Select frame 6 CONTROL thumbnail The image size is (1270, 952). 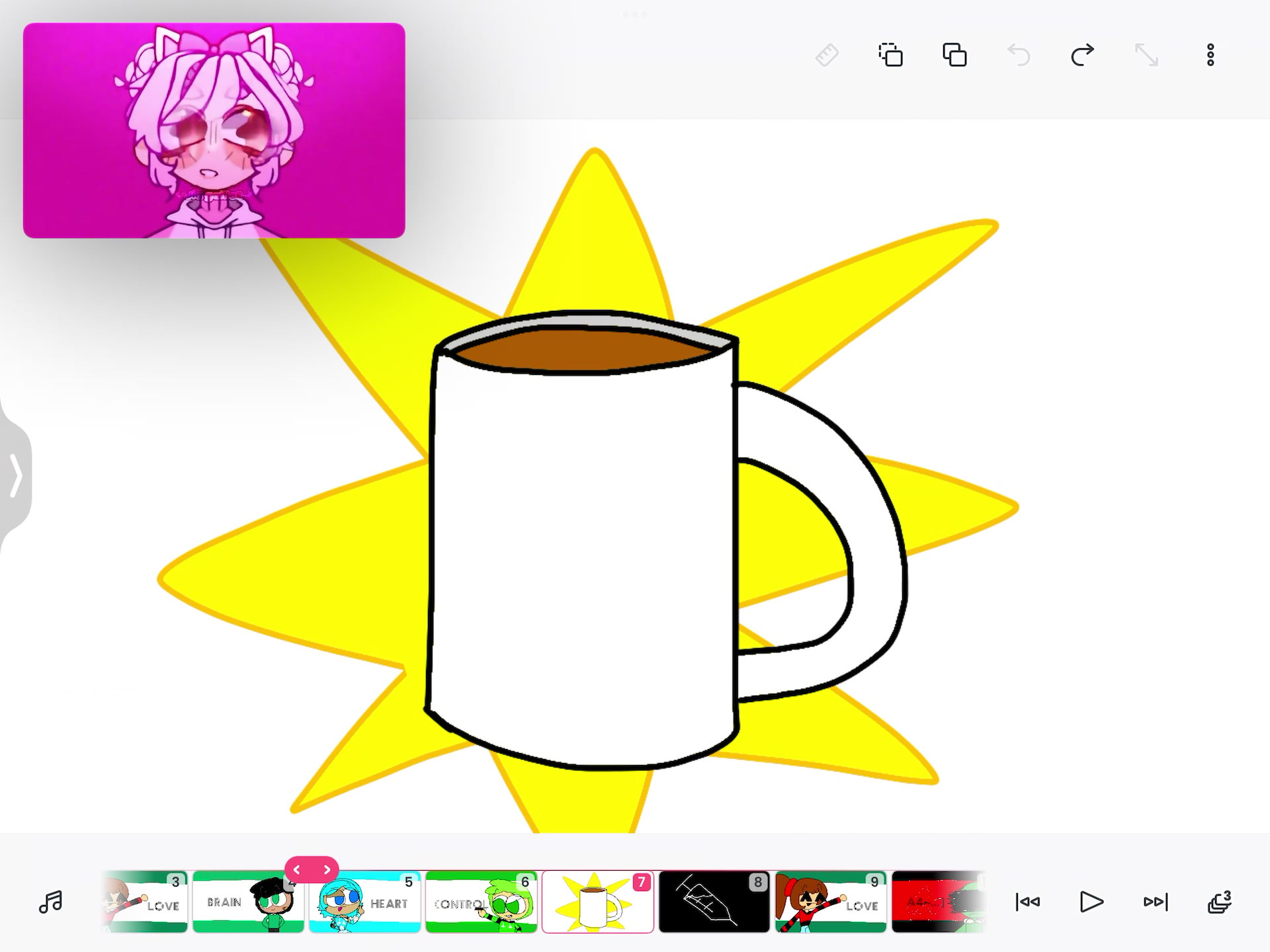[x=481, y=902]
